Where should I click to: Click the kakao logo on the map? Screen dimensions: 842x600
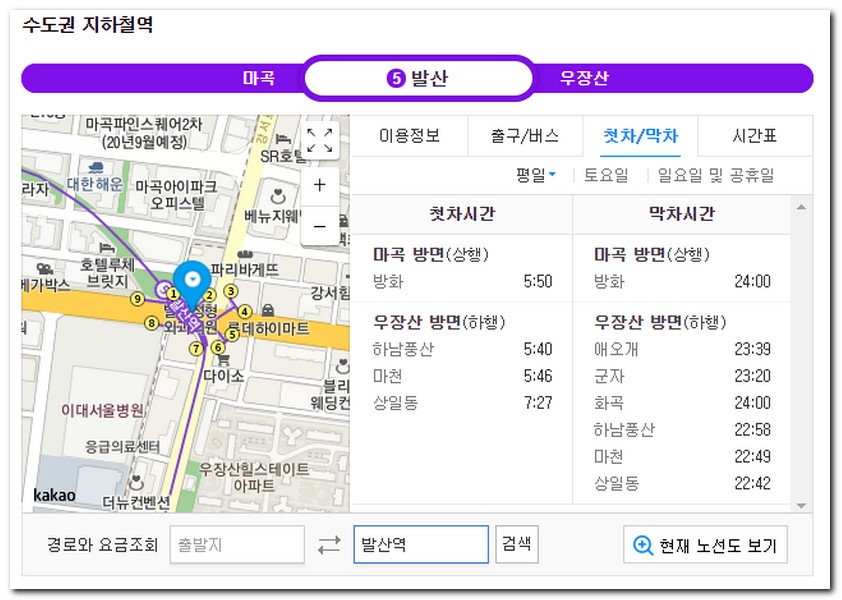pos(55,495)
